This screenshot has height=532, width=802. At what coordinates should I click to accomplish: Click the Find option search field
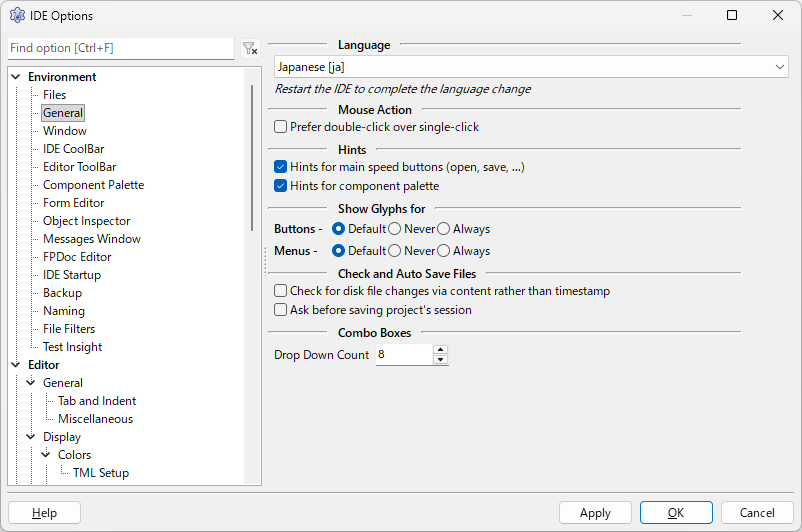(x=120, y=48)
